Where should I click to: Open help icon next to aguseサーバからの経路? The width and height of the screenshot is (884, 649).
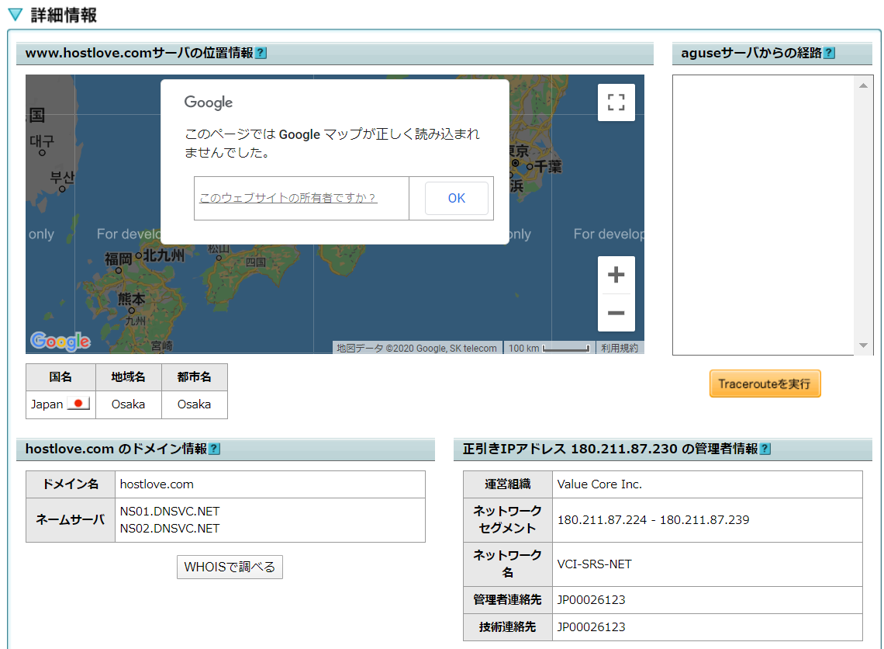(x=829, y=53)
